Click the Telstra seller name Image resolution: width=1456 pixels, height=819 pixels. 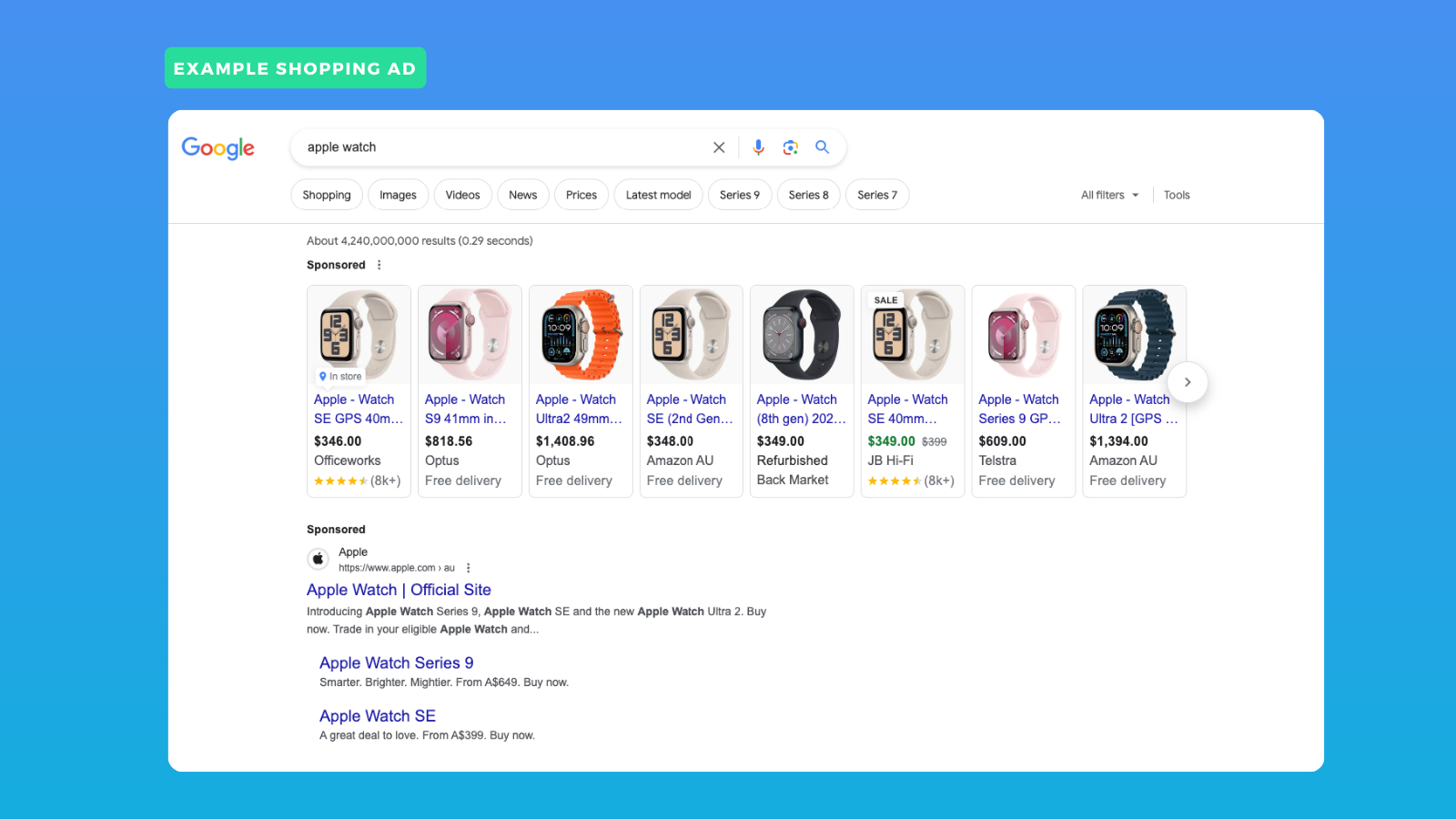click(x=997, y=460)
